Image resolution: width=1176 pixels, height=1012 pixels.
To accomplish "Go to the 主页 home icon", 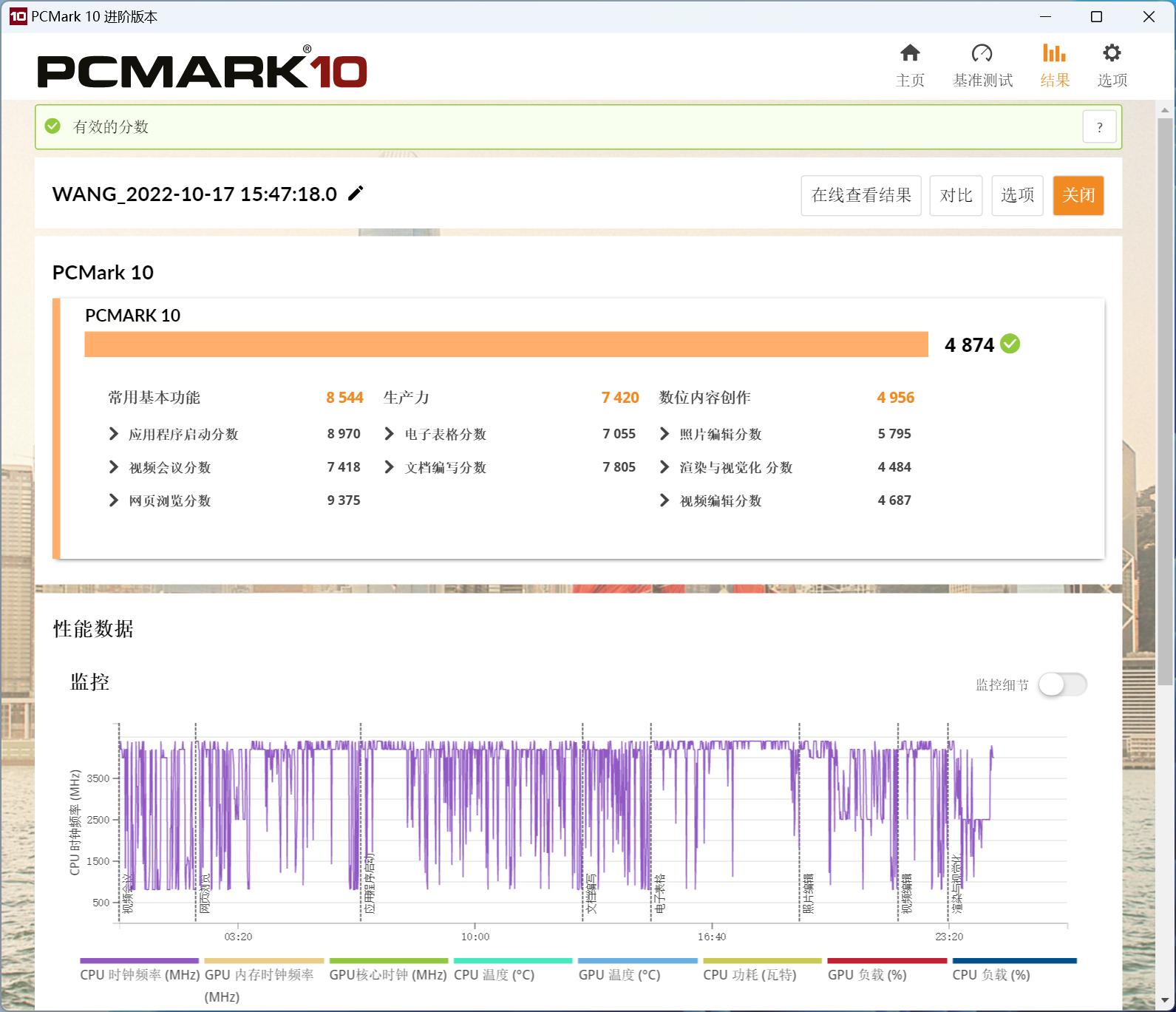I will 910,53.
